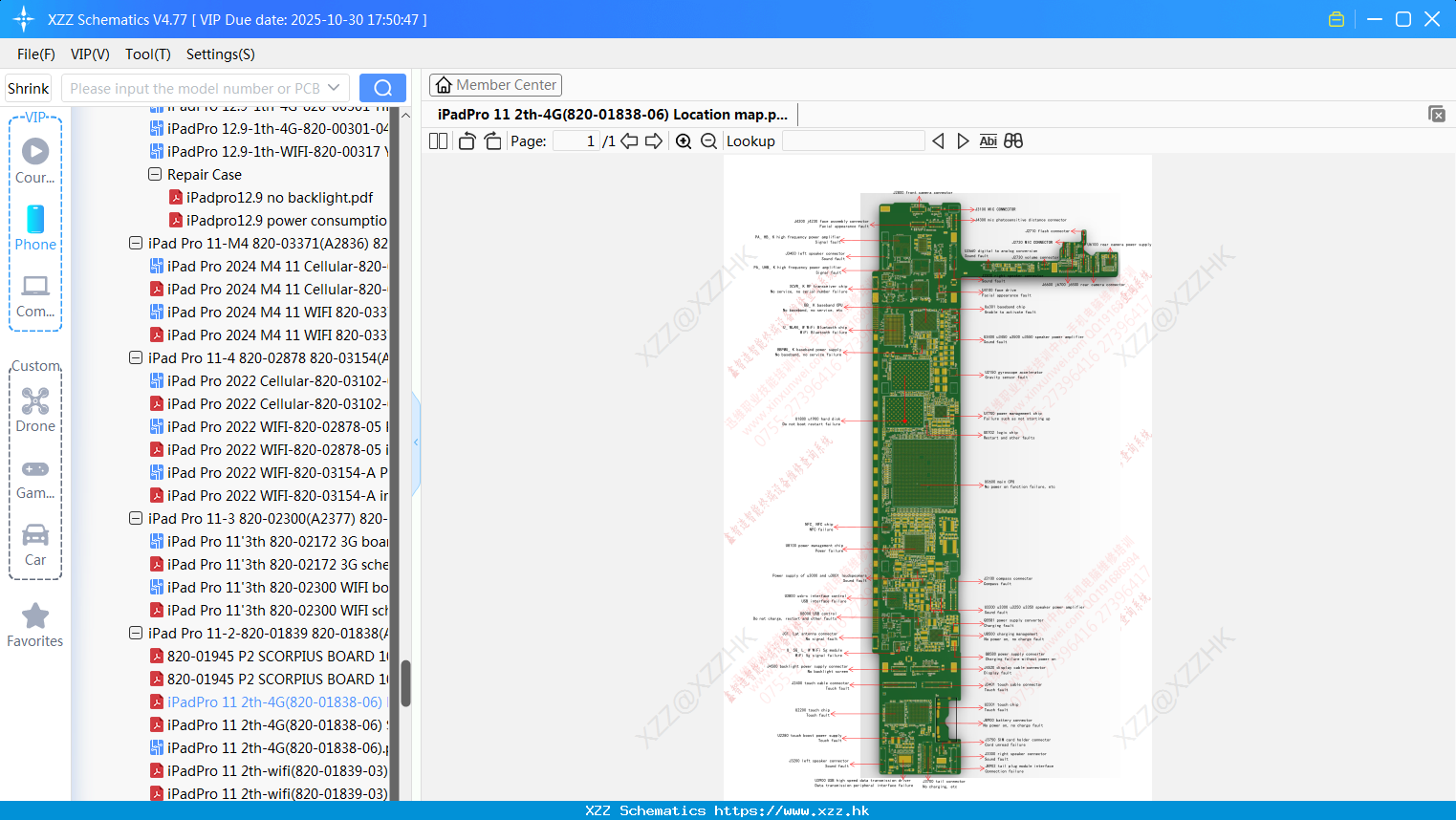The width and height of the screenshot is (1456, 820).
Task: Select the Computer category icon
Action: tap(35, 295)
